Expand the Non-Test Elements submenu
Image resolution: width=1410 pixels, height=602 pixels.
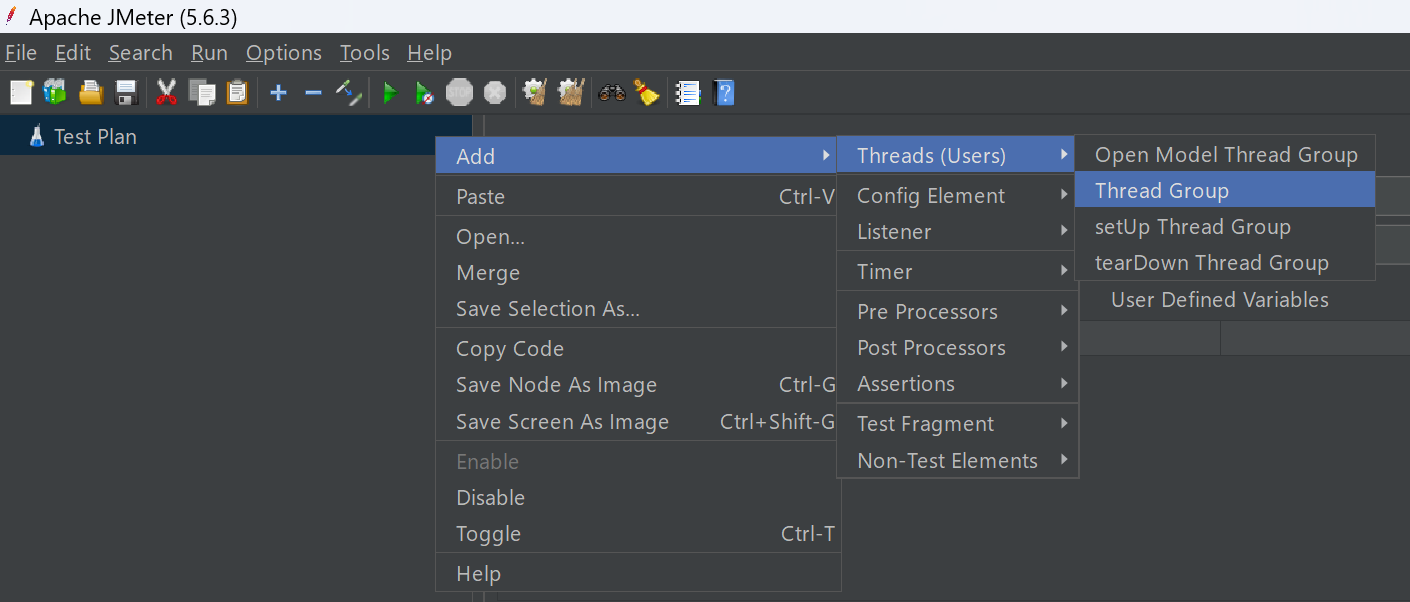pyautogui.click(x=957, y=461)
